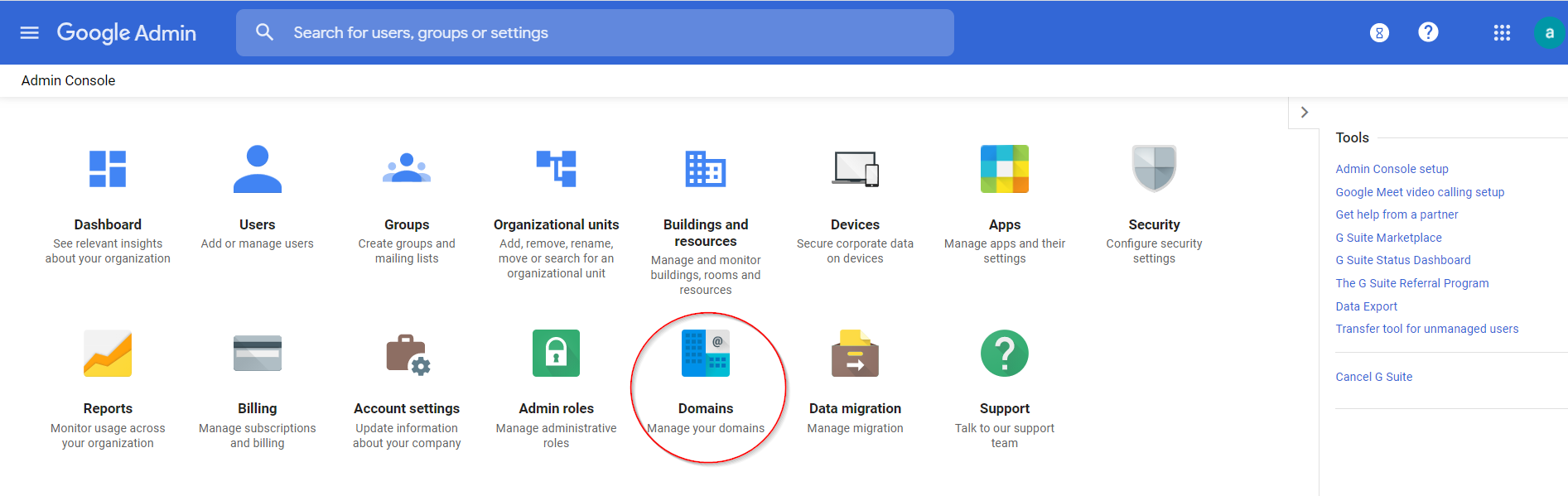Open the Data migration icon
Screen dimensions: 1568x496
click(855, 354)
